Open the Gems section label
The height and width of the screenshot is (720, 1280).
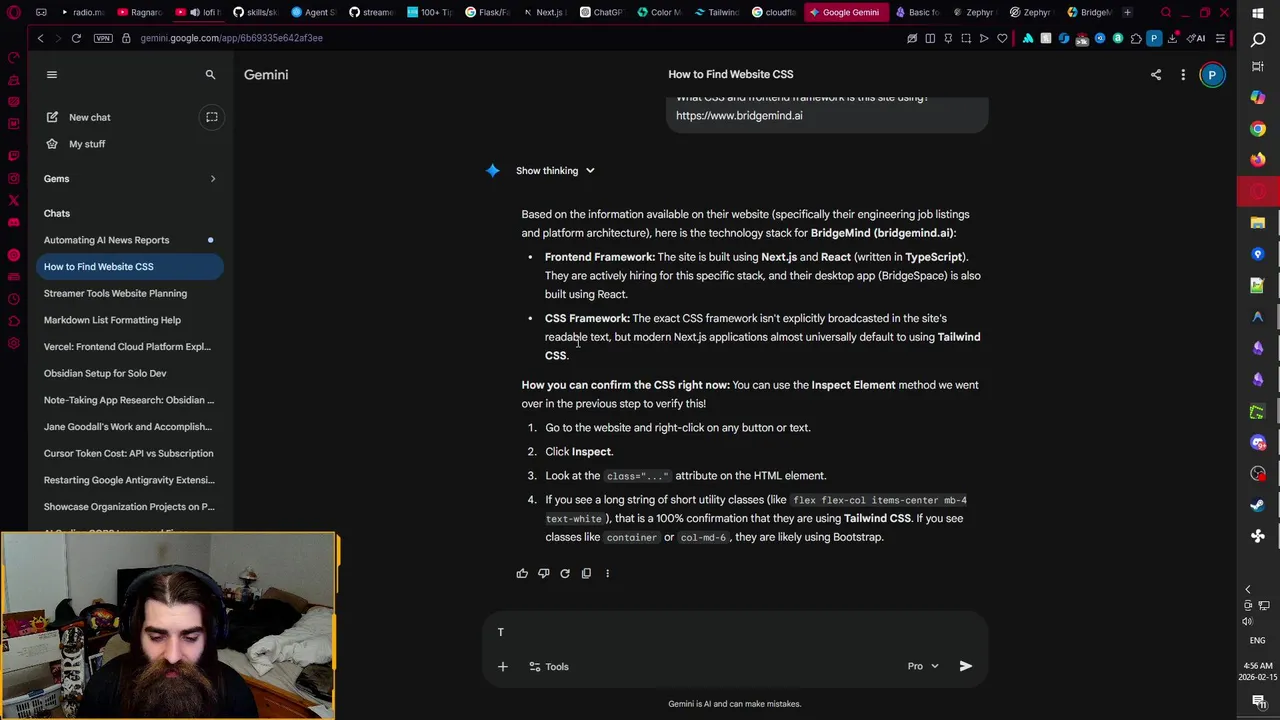pyautogui.click(x=56, y=179)
